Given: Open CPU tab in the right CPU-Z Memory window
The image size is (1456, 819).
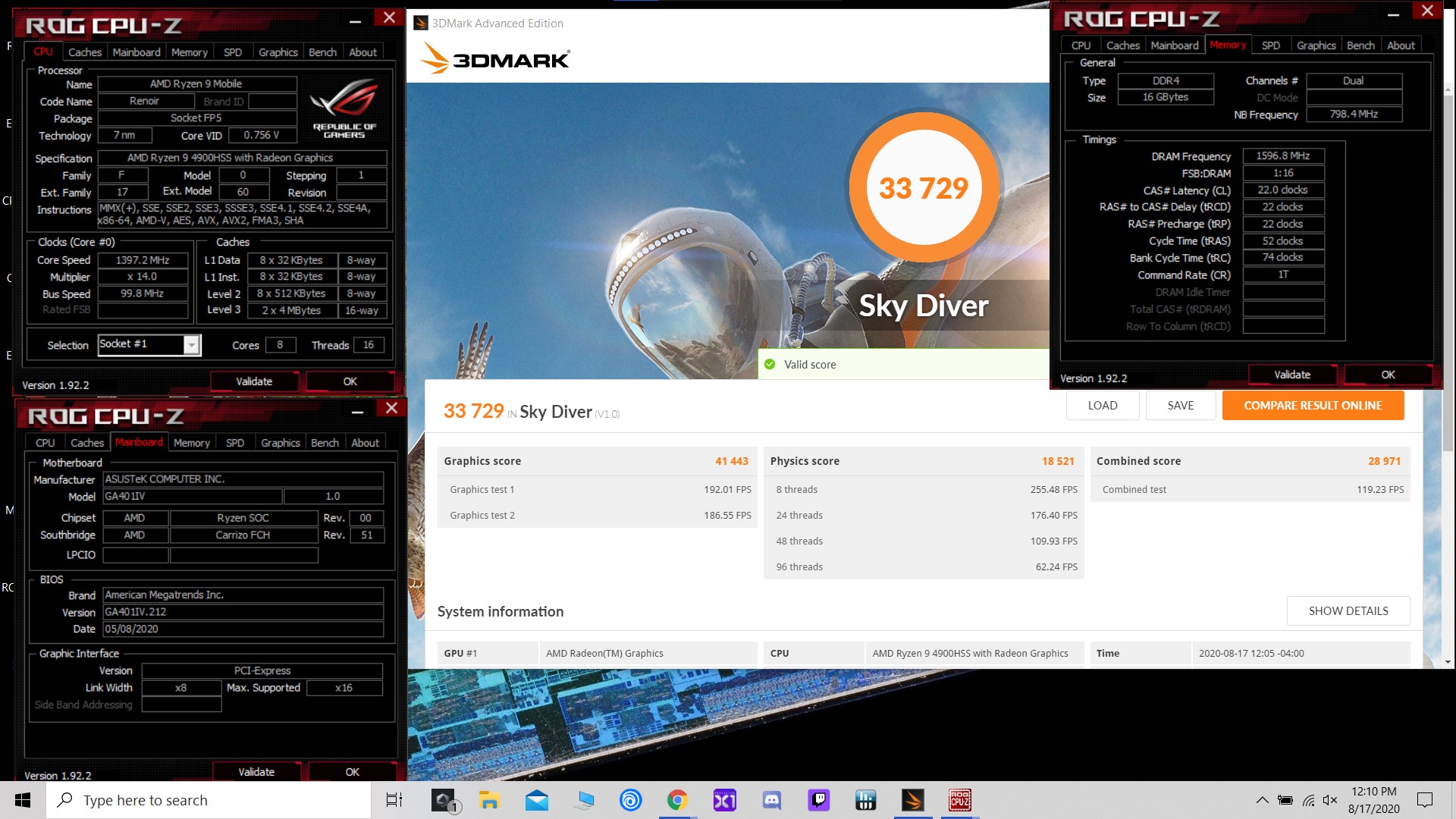Looking at the screenshot, I should [x=1081, y=45].
